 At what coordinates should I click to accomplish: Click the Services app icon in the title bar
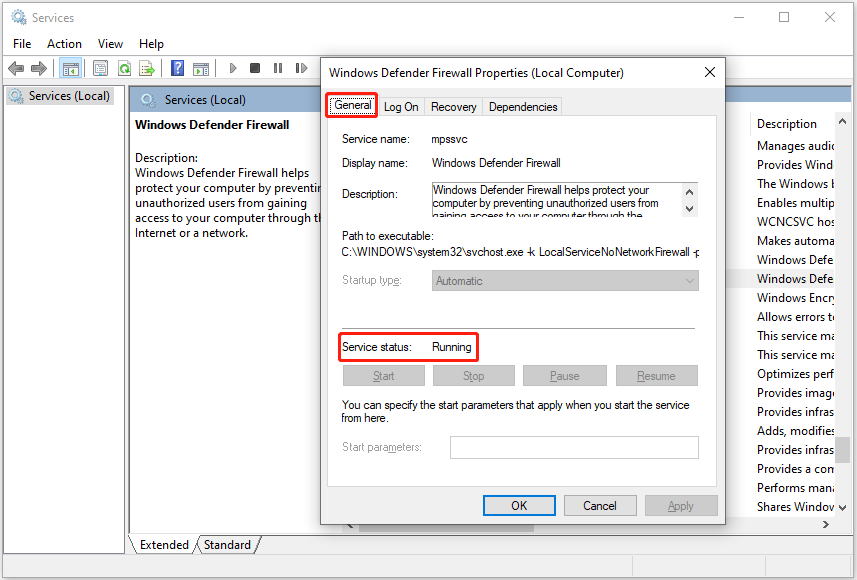pyautogui.click(x=19, y=17)
